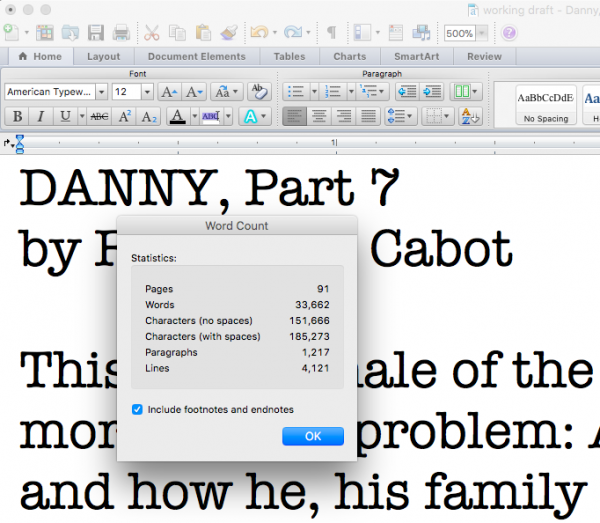Click the Clear Formatting icon

[259, 91]
